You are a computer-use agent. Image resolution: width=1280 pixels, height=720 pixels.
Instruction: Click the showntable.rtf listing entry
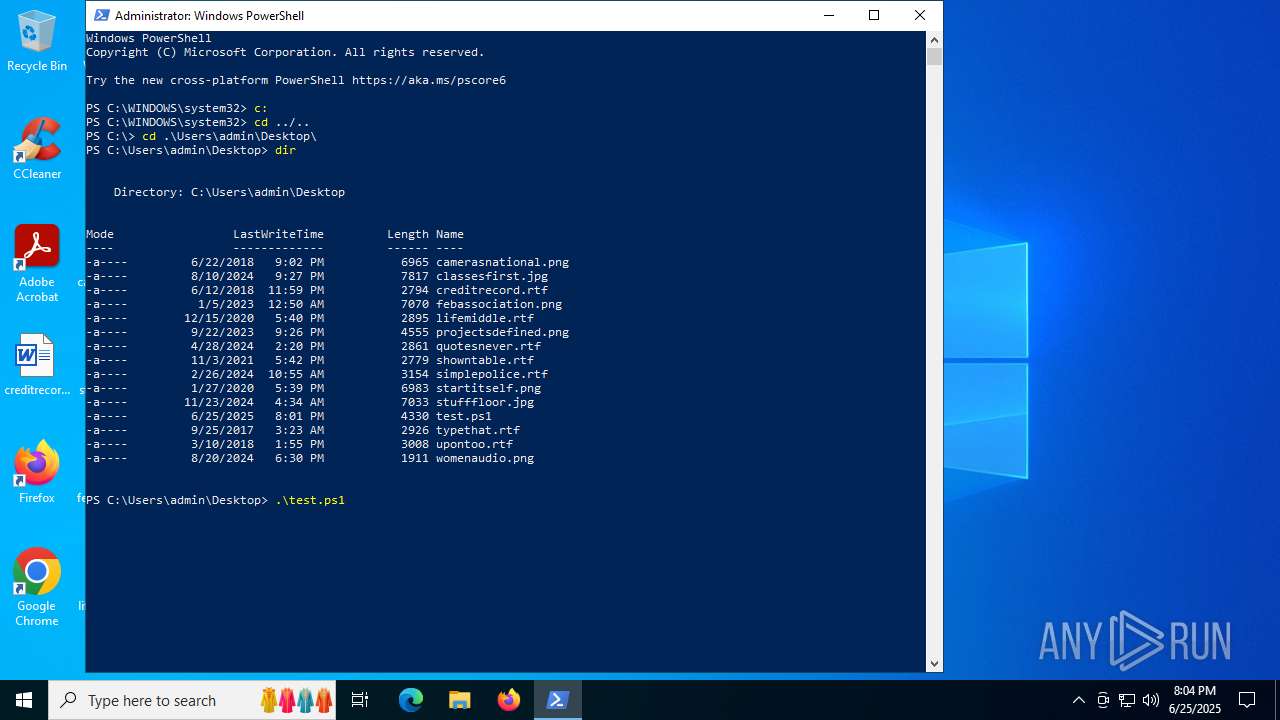point(485,360)
